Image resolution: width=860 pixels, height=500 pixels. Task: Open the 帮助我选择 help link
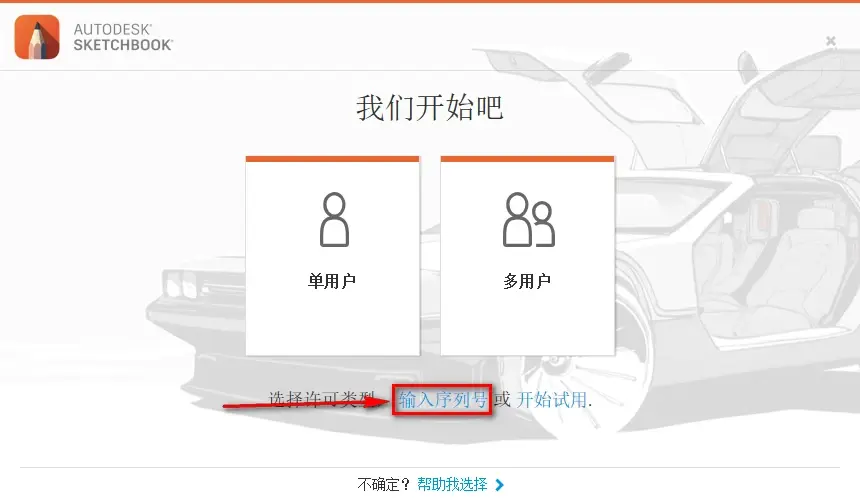point(452,485)
